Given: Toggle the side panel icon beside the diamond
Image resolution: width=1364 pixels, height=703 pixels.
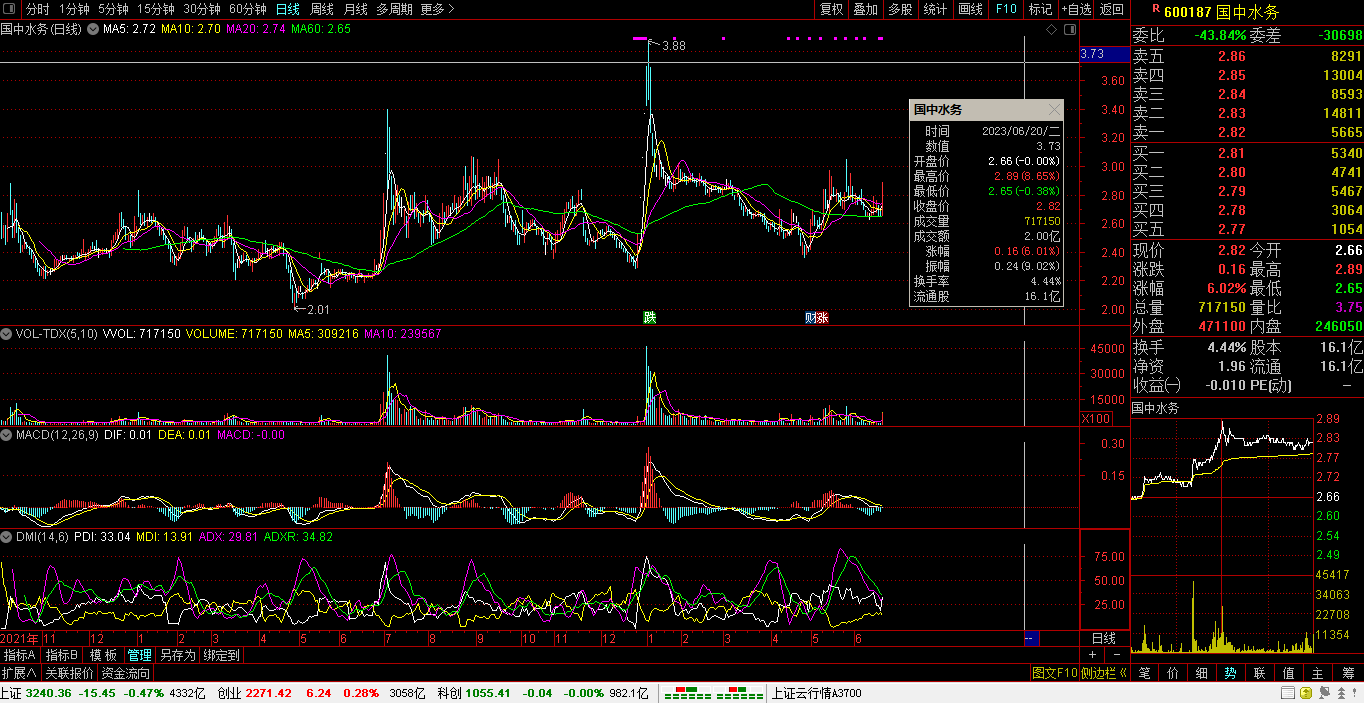Looking at the screenshot, I should 1068,30.
